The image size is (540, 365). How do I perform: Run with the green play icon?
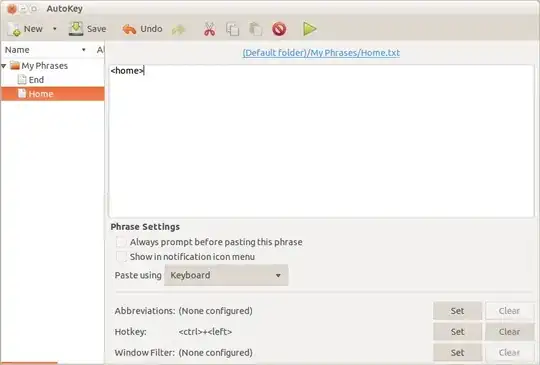(x=310, y=29)
